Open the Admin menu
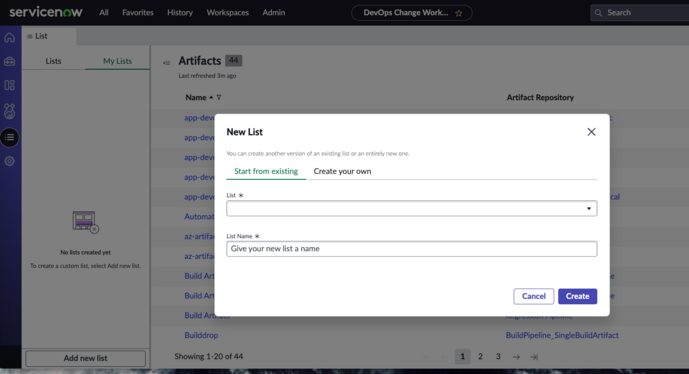The image size is (689, 374). click(274, 13)
